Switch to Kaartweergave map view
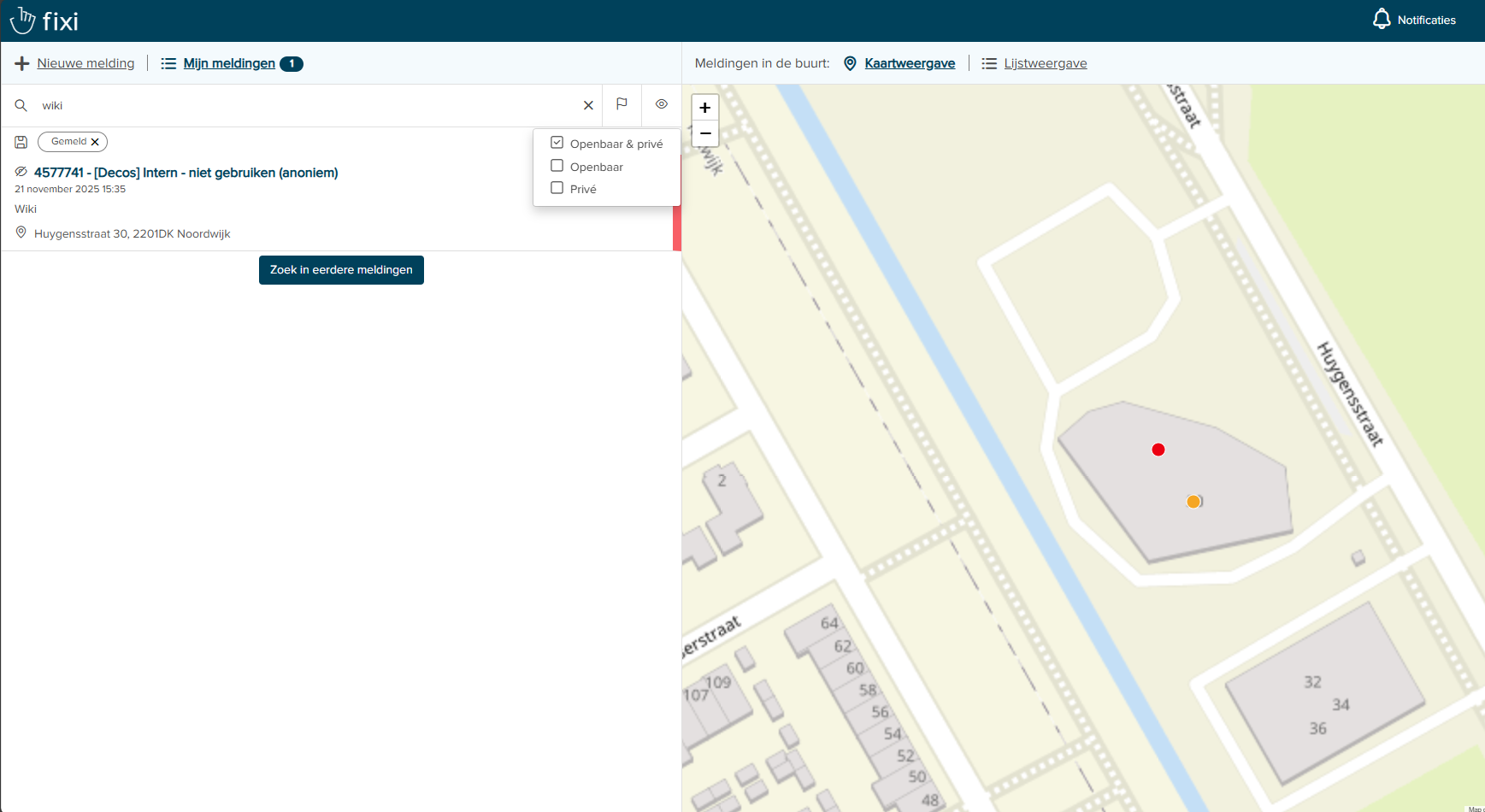Screen dimensions: 1485x812 pos(909,63)
